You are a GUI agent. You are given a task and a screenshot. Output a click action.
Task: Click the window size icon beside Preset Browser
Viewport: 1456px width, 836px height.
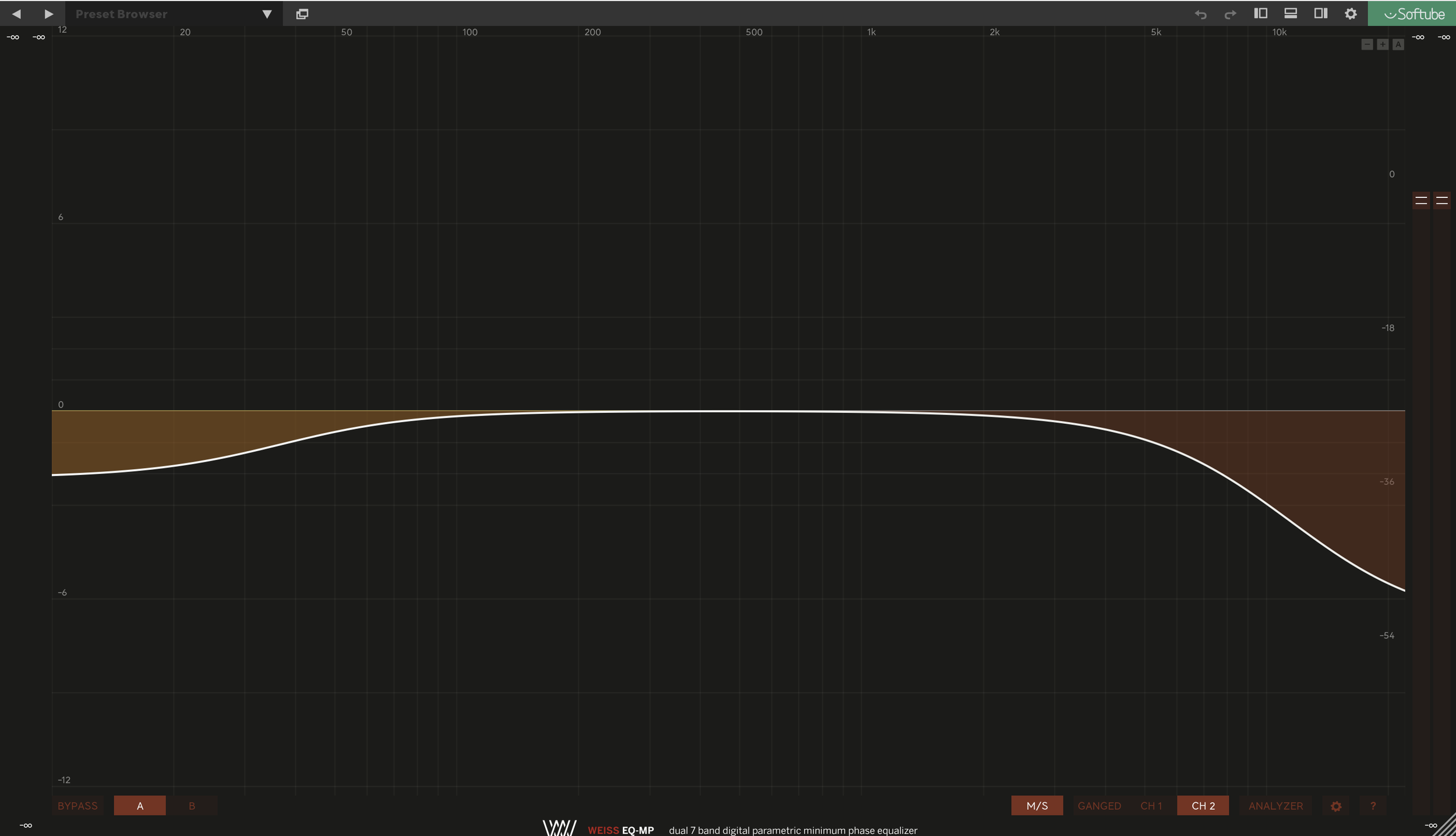coord(302,14)
